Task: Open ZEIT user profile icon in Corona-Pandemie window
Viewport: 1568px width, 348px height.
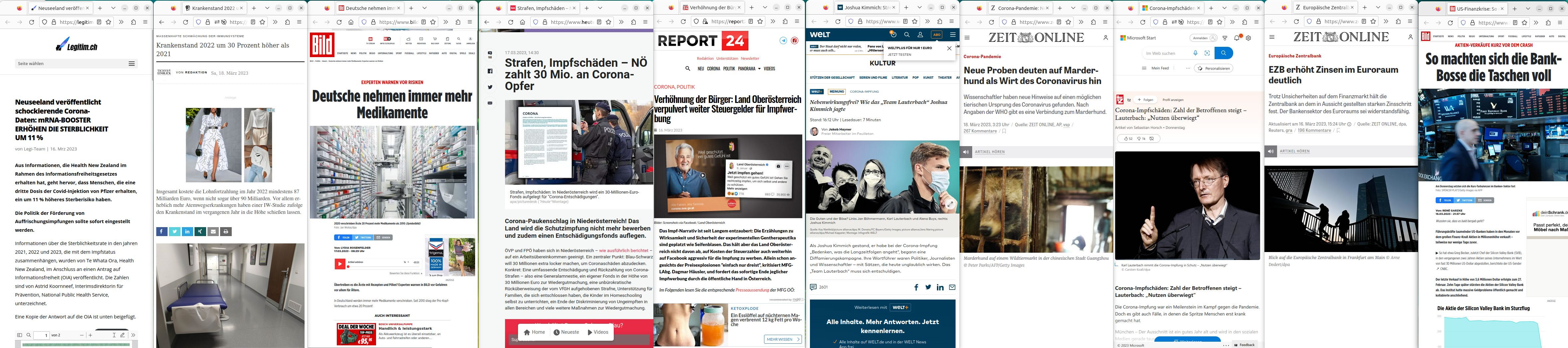Action: click(1106, 38)
